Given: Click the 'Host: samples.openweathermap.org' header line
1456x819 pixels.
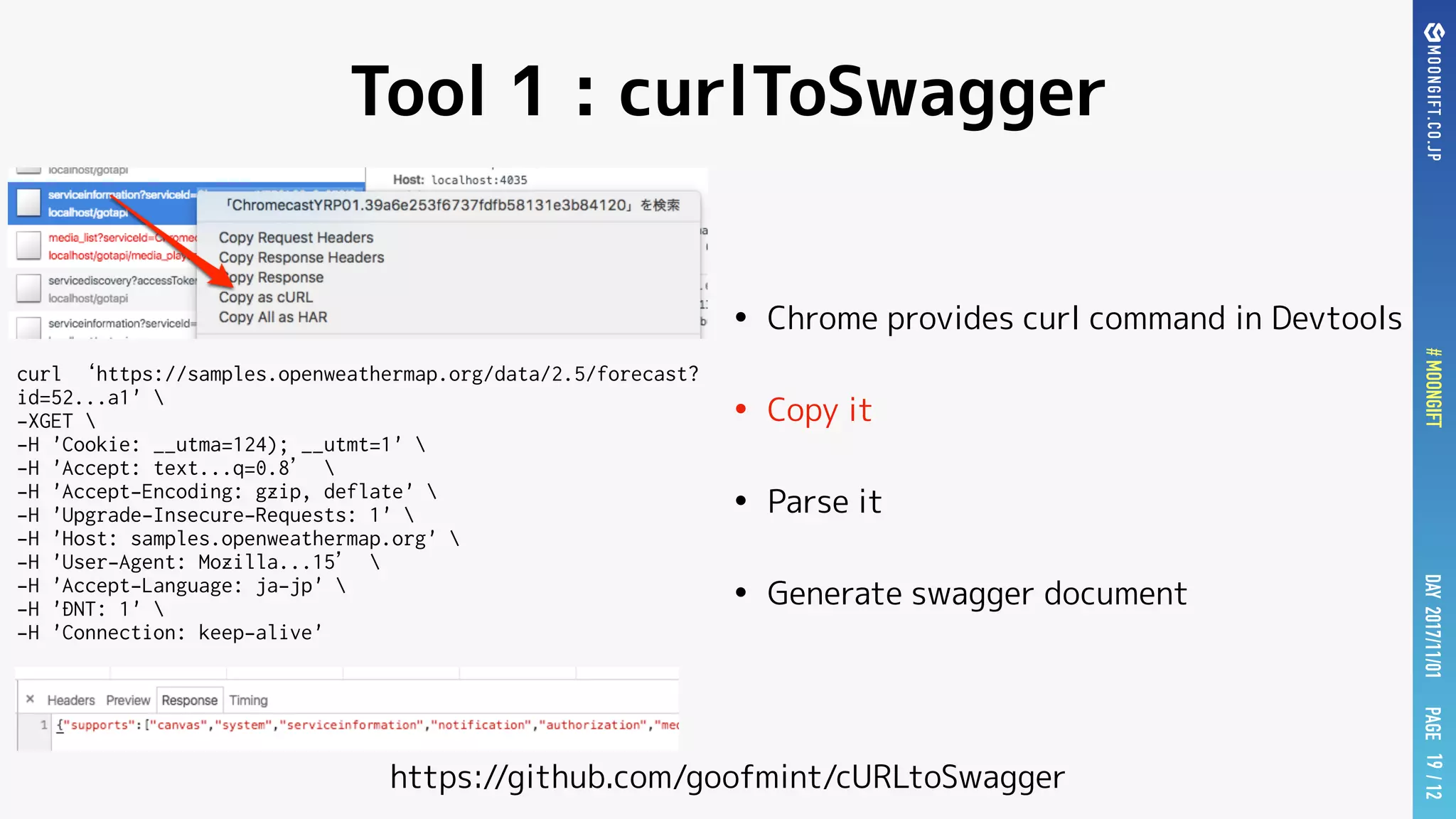Looking at the screenshot, I should pyautogui.click(x=238, y=538).
